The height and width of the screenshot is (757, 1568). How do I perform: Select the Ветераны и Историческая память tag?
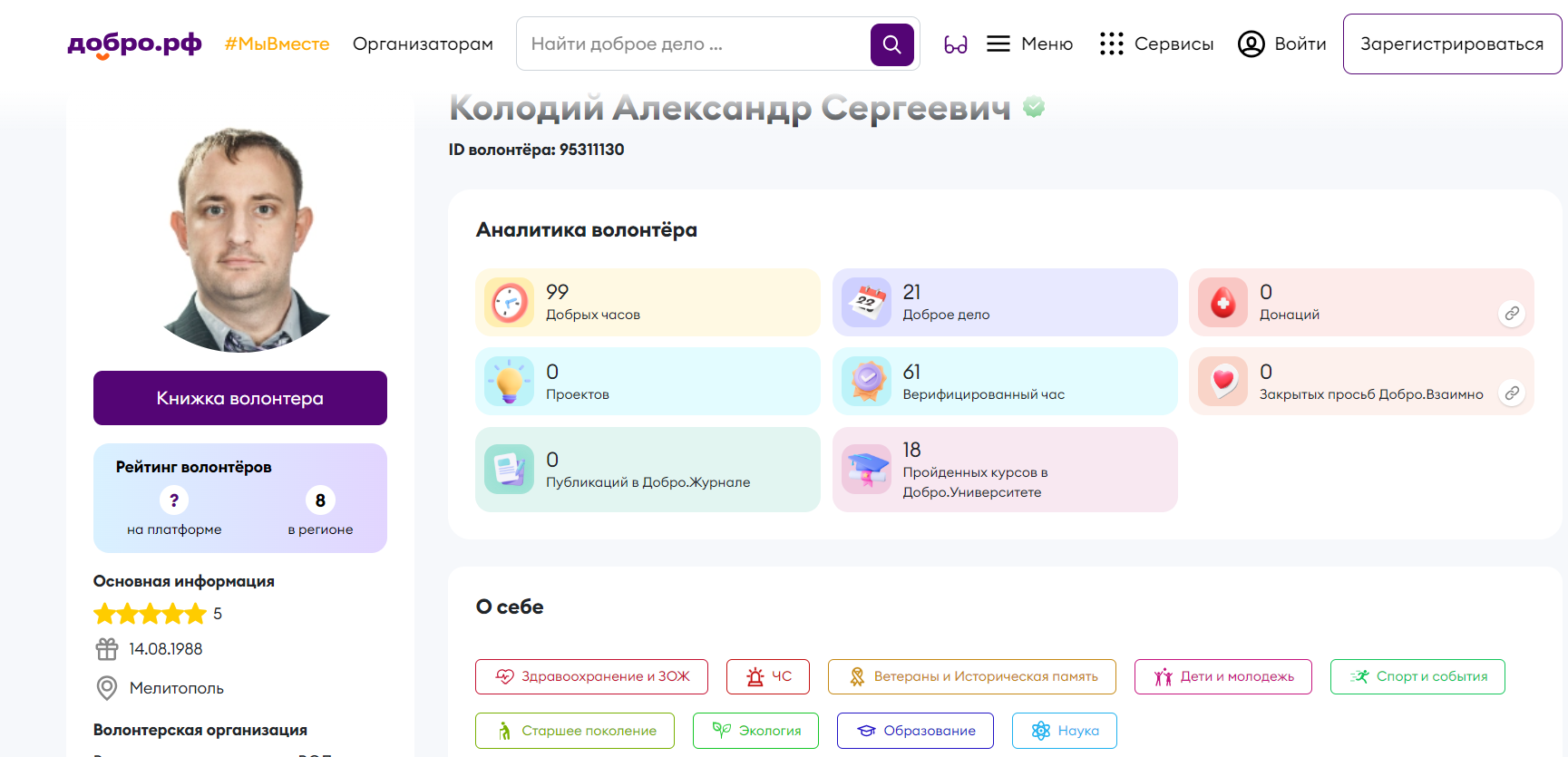pos(972,676)
